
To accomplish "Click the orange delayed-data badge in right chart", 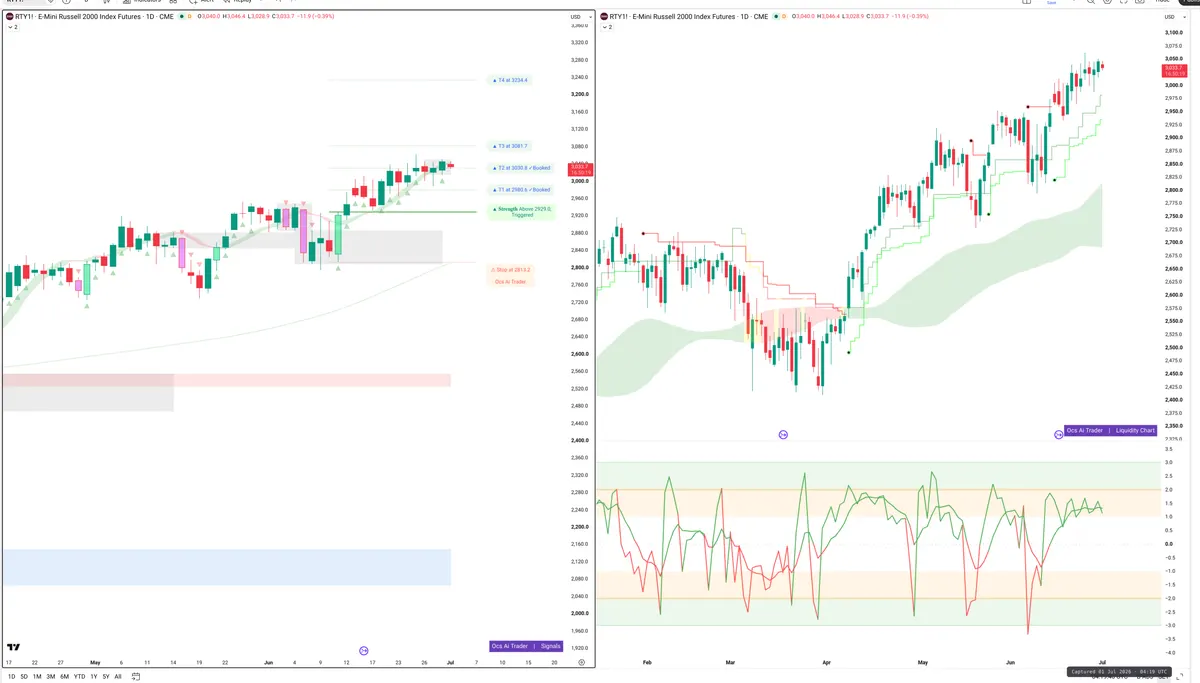I will click(x=785, y=16).
